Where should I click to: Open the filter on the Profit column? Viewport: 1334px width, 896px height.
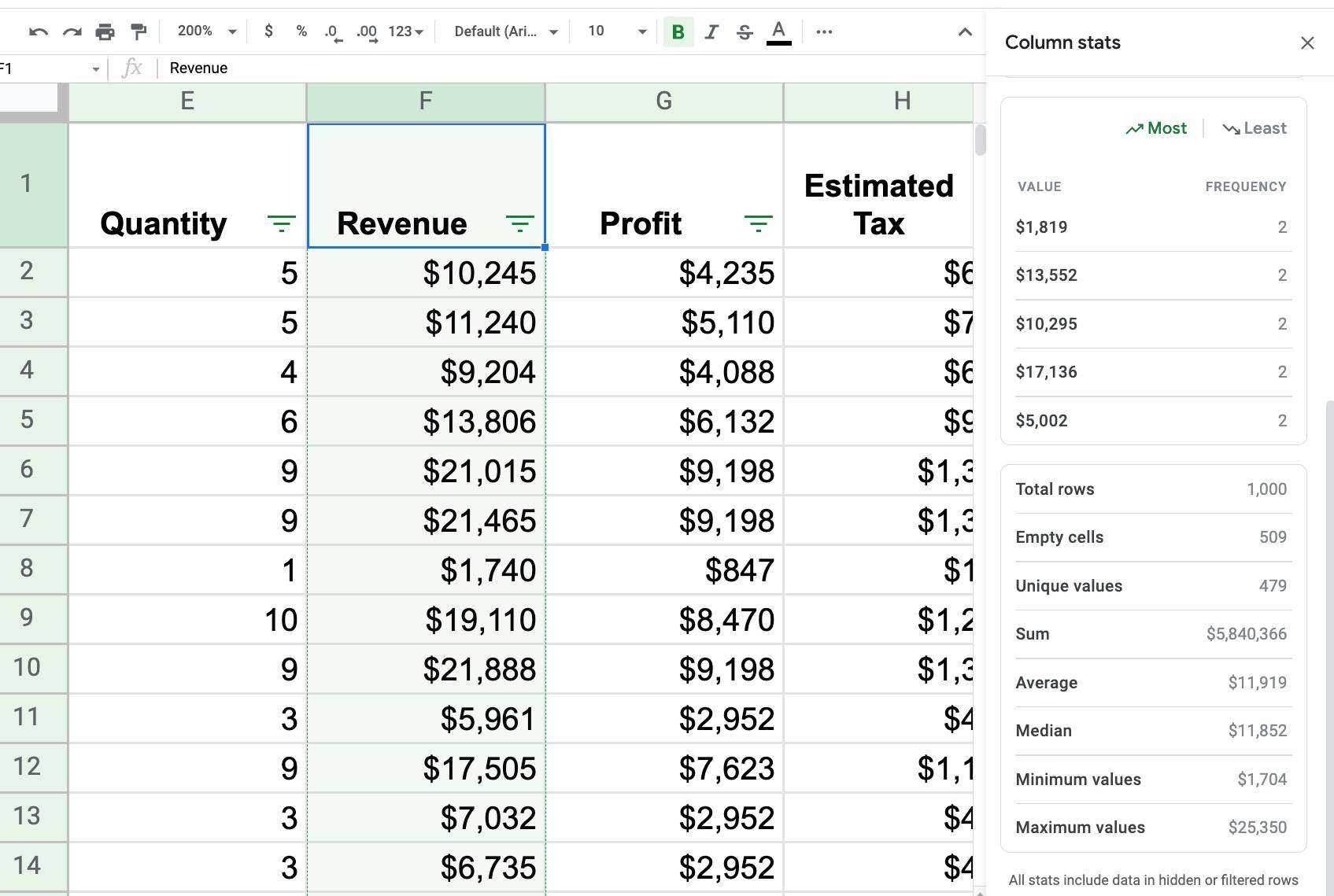coord(758,223)
